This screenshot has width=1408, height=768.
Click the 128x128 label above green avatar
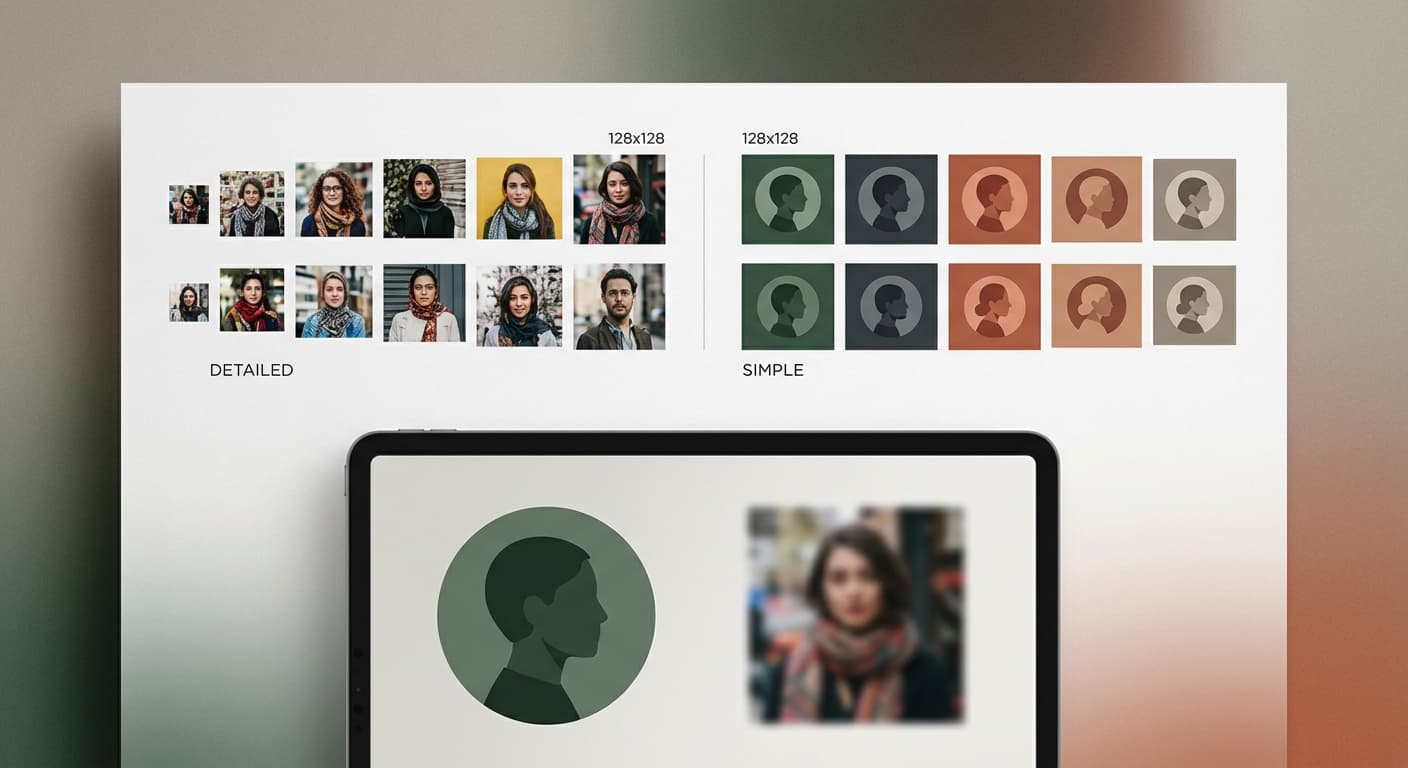pos(770,138)
